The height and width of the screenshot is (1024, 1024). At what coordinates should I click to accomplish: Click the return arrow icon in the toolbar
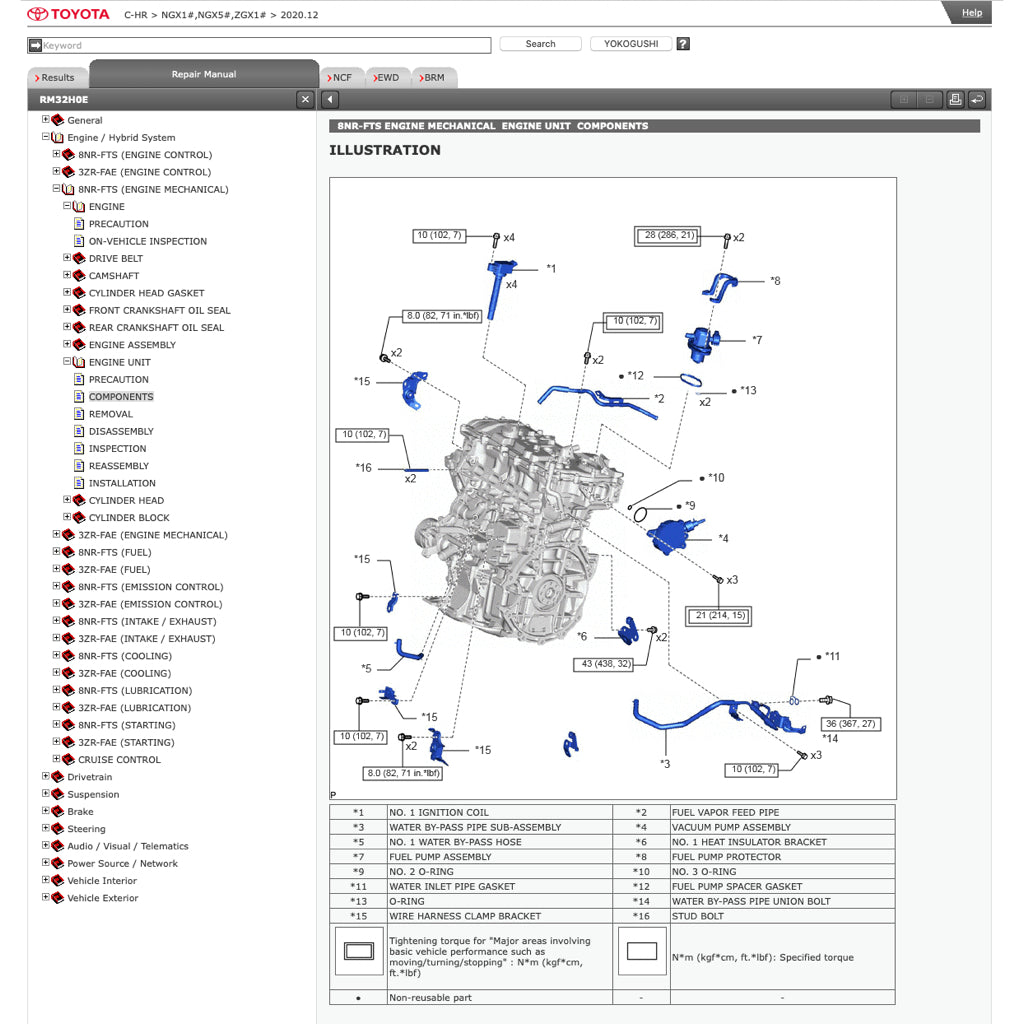[x=977, y=99]
